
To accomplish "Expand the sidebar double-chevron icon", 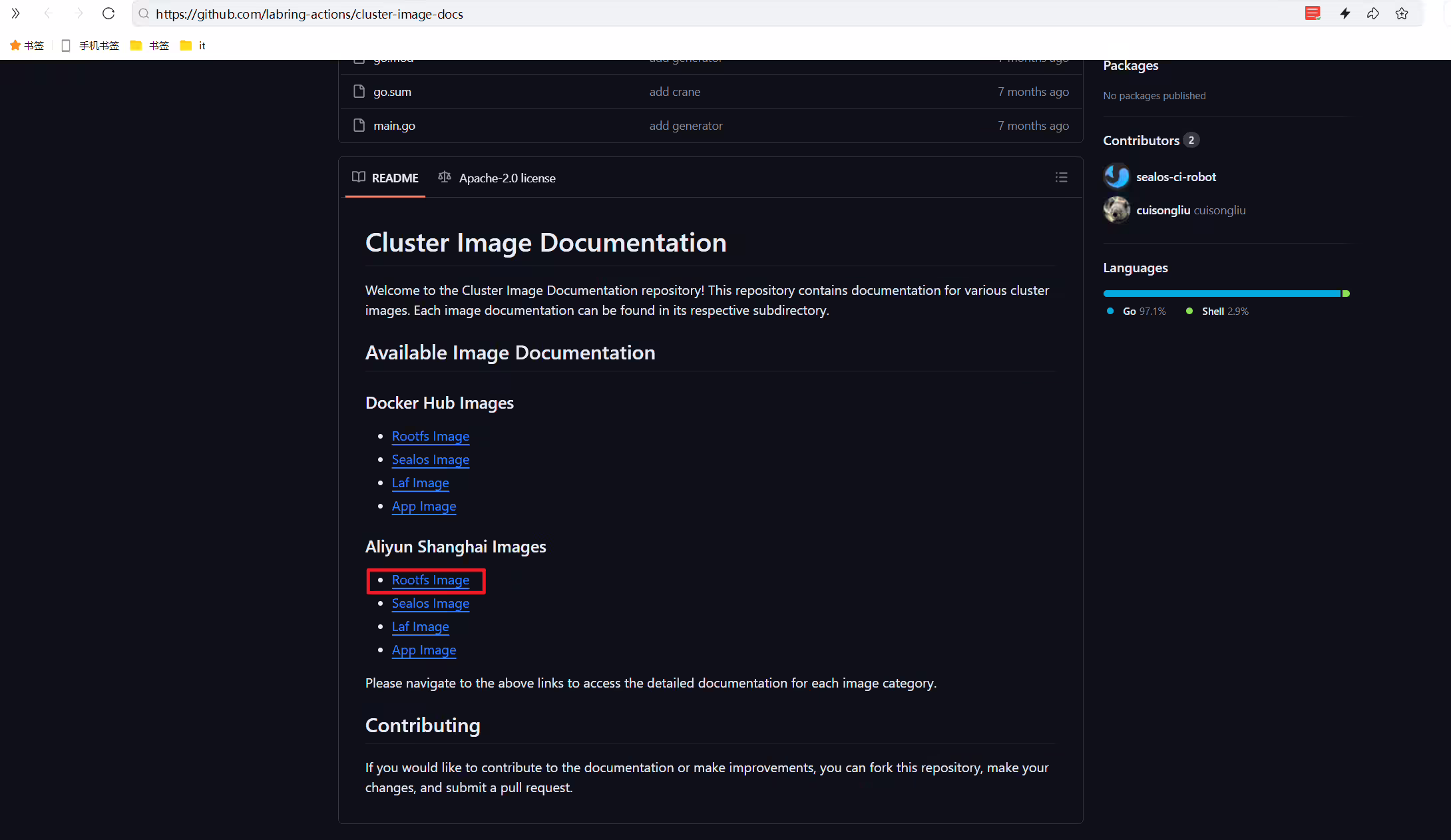I will (16, 13).
